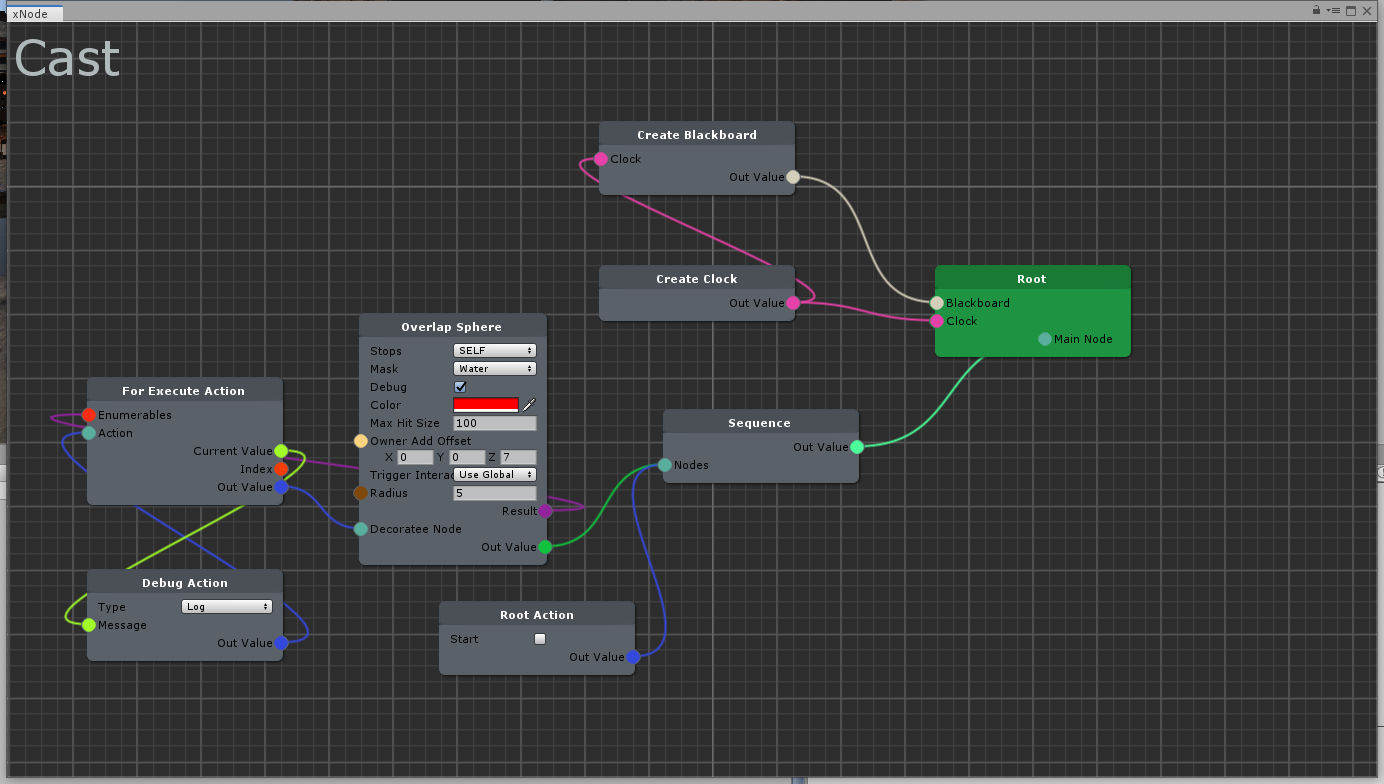This screenshot has height=784, width=1384.
Task: Open the Mask dropdown showing Water
Action: pyautogui.click(x=495, y=369)
